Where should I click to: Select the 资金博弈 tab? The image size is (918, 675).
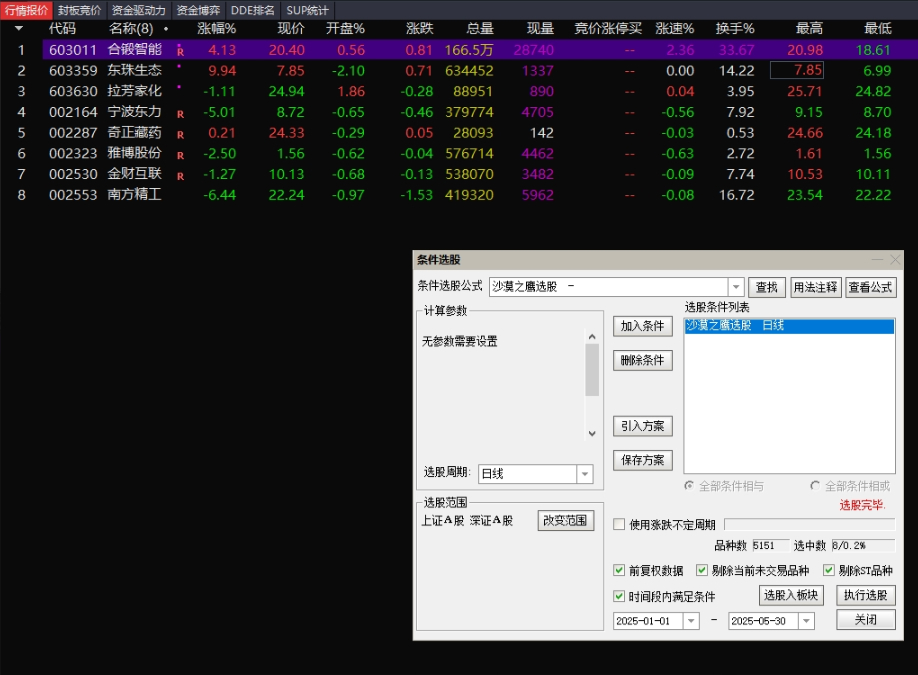[x=198, y=10]
